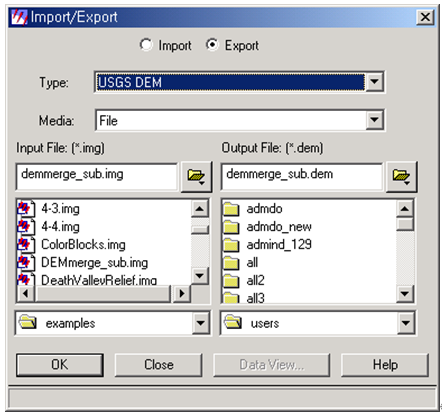Viewport: 442px width, 412px height.
Task: Click the input list horizontal scrollbar thumb
Action: click(x=102, y=294)
